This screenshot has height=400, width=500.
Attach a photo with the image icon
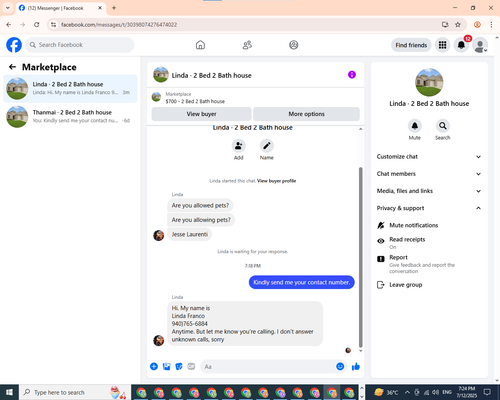[166, 367]
